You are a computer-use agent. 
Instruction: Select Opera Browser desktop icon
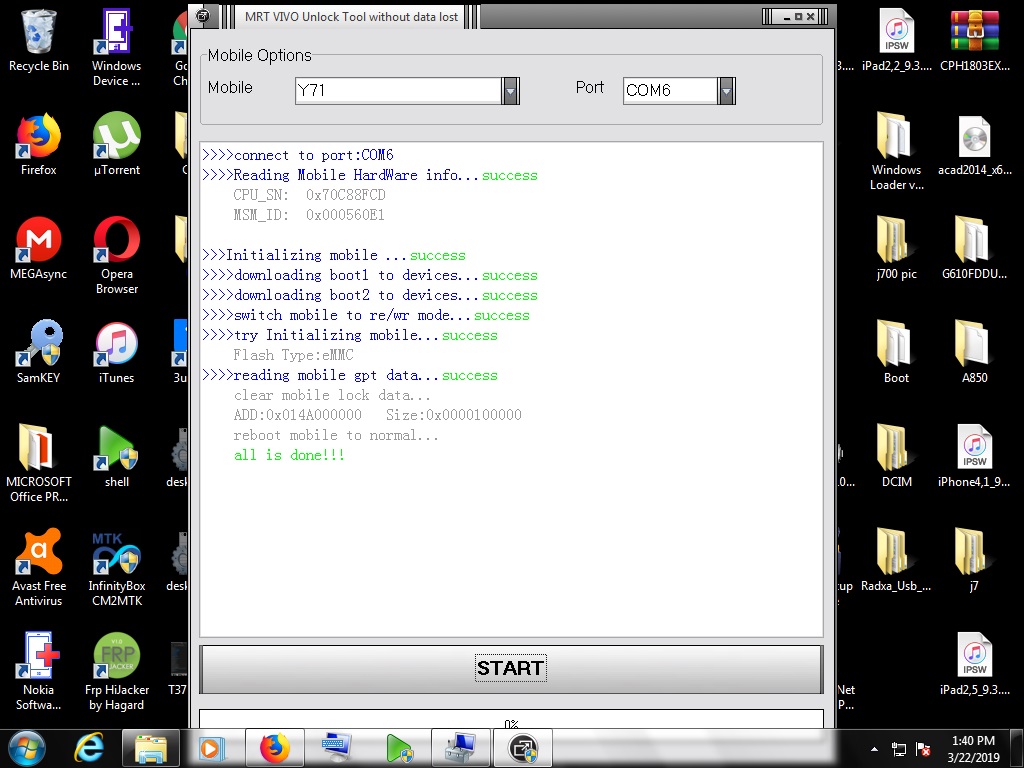(116, 255)
